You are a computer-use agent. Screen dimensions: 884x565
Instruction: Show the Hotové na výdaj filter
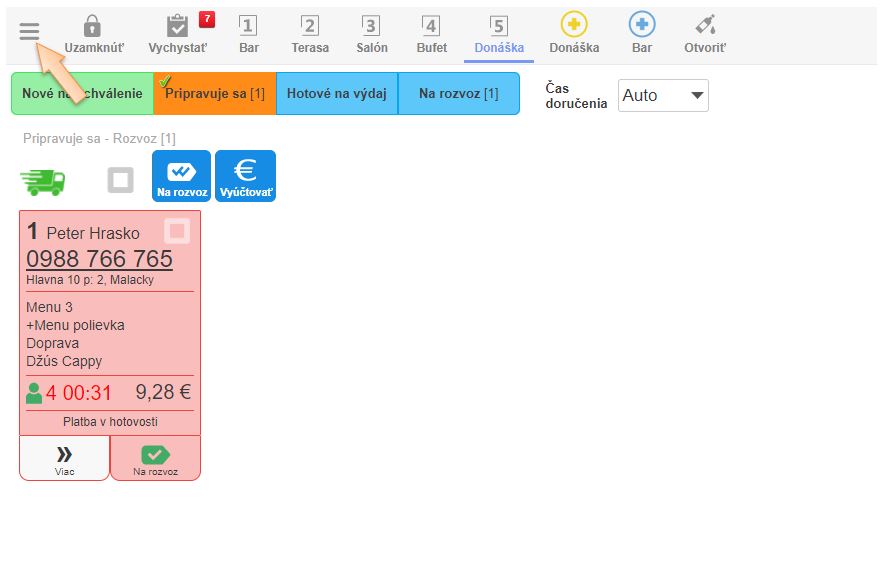point(336,94)
